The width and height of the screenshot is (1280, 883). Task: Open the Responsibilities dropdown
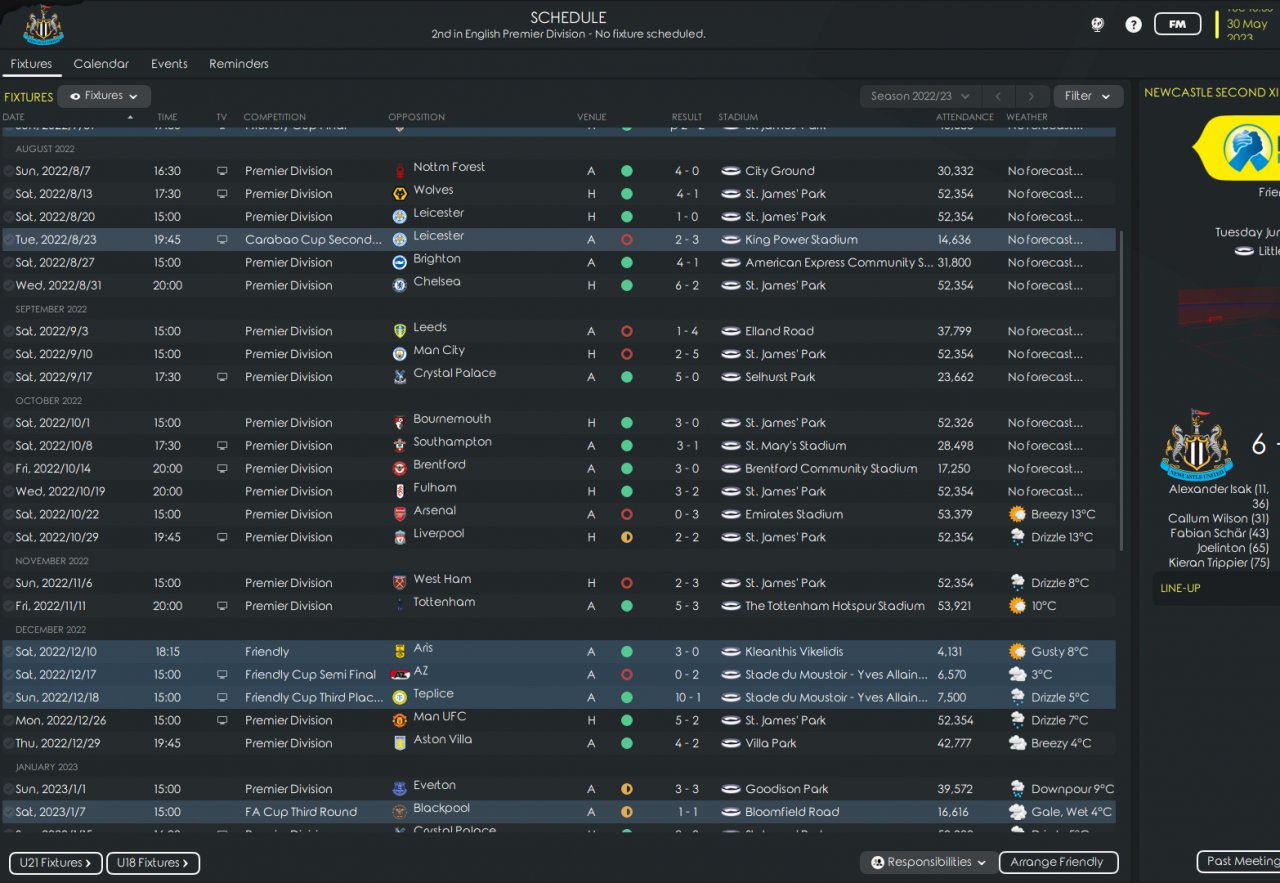[x=929, y=862]
